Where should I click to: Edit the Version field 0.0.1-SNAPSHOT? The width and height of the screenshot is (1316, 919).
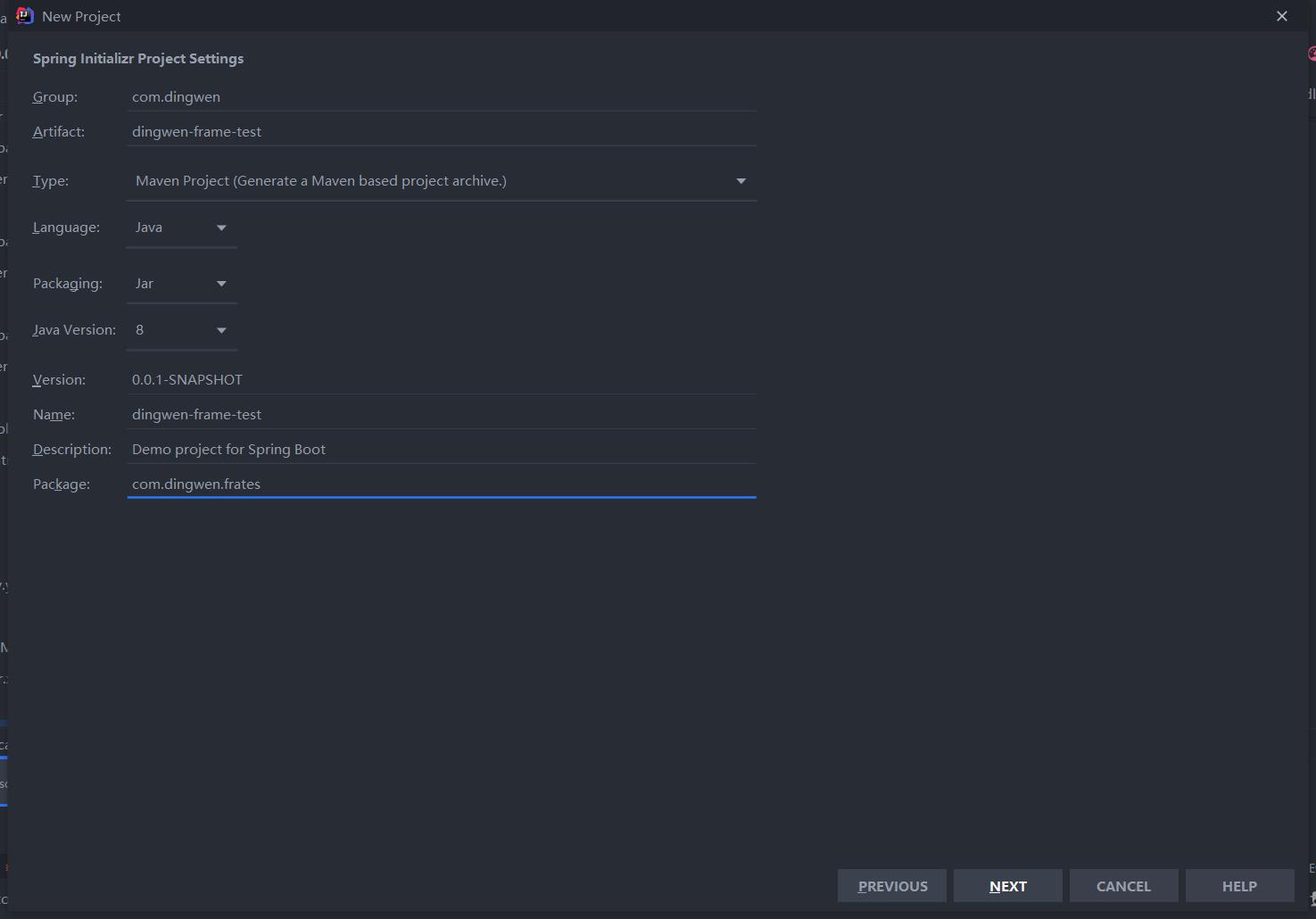coord(442,379)
